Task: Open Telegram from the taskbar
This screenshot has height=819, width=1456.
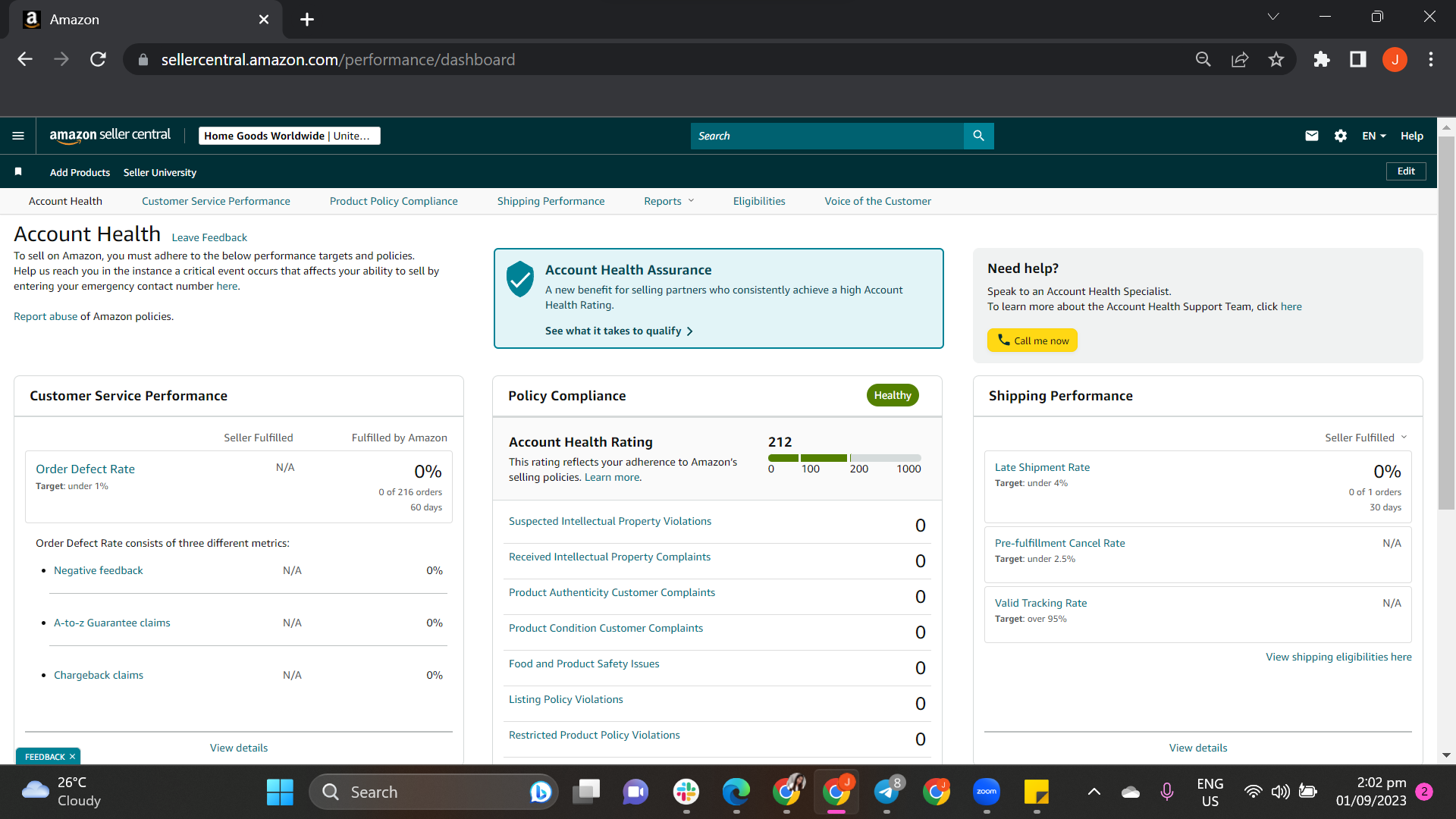Action: click(x=886, y=792)
